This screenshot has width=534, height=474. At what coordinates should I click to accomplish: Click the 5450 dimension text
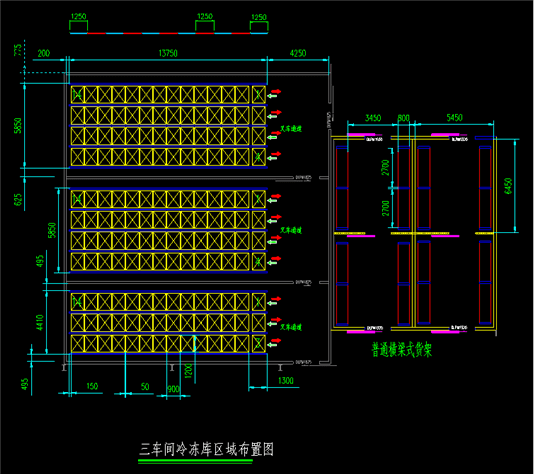pyautogui.click(x=454, y=118)
